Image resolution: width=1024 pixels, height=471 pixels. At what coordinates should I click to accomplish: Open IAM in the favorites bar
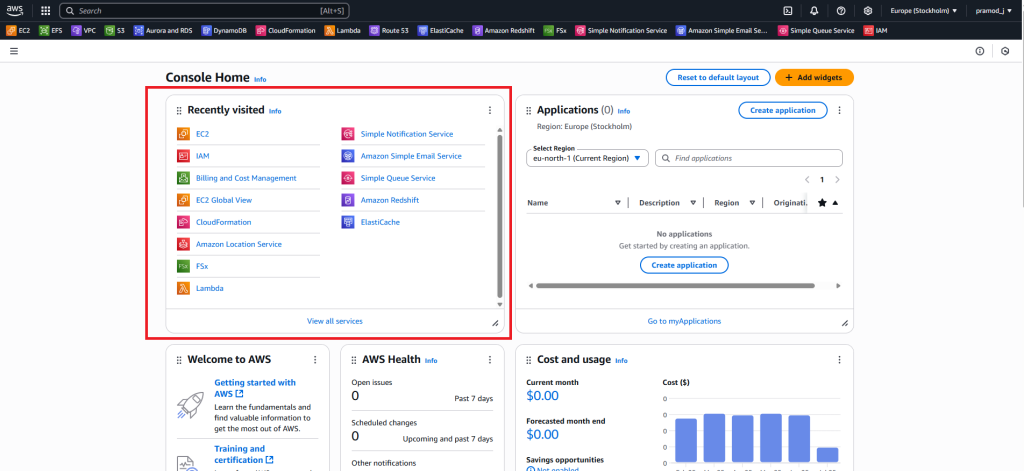(x=876, y=30)
